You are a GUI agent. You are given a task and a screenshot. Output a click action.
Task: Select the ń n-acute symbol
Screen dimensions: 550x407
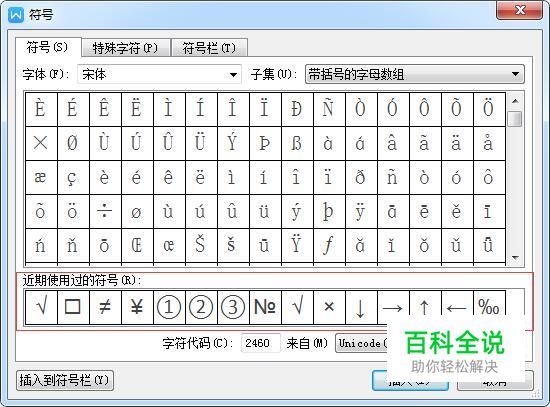point(41,245)
